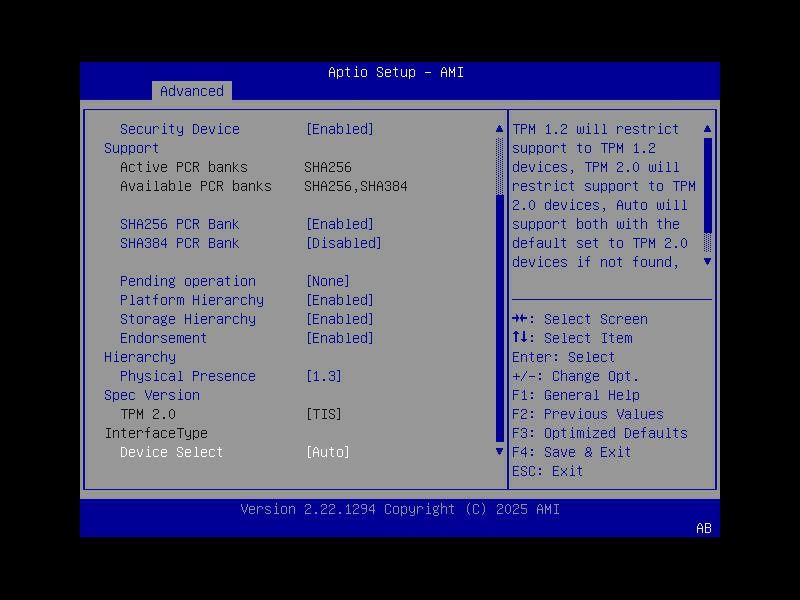Click the Select Item arrows hint
The height and width of the screenshot is (600, 800).
[570, 338]
